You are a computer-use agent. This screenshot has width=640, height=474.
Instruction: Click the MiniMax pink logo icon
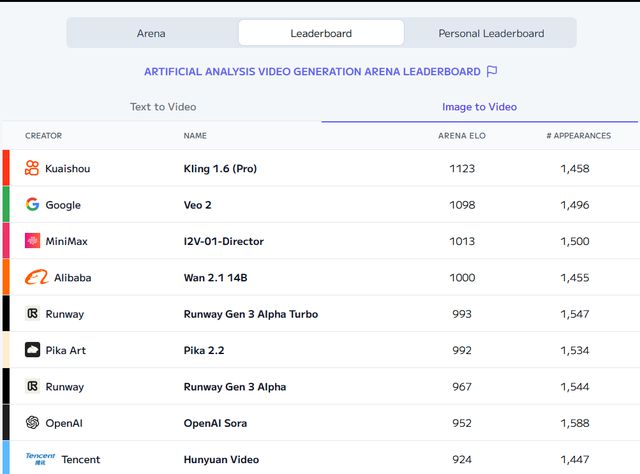pyautogui.click(x=32, y=241)
